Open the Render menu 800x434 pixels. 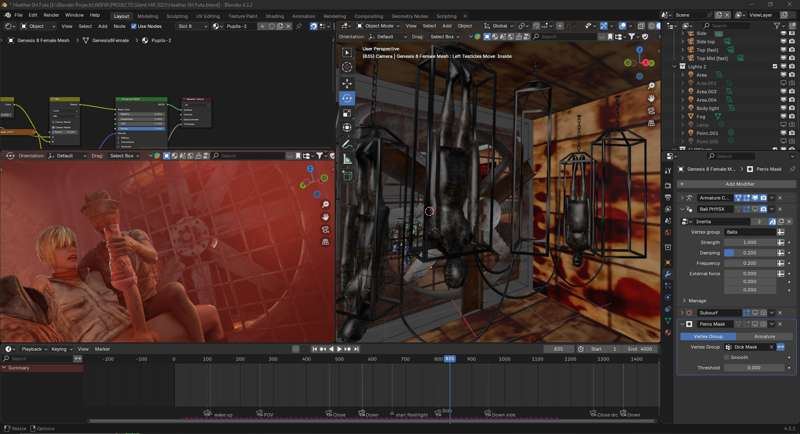[51, 16]
